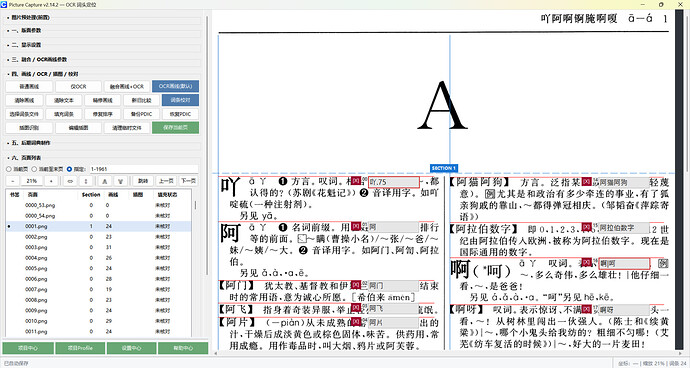Click the status bar zoom readout 缩放 21%
Screen dimensions: 690x368
(x=653, y=364)
